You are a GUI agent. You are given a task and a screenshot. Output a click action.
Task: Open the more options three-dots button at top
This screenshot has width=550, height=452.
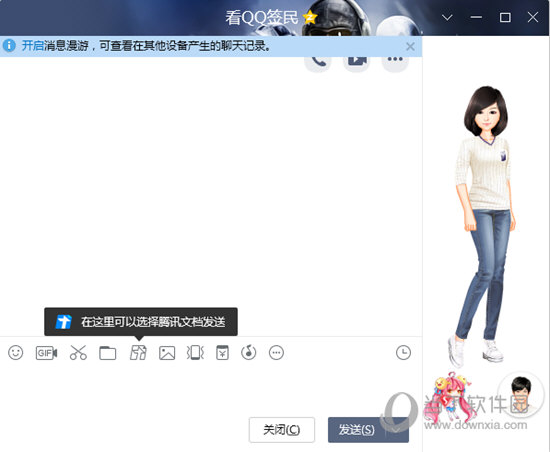point(395,62)
